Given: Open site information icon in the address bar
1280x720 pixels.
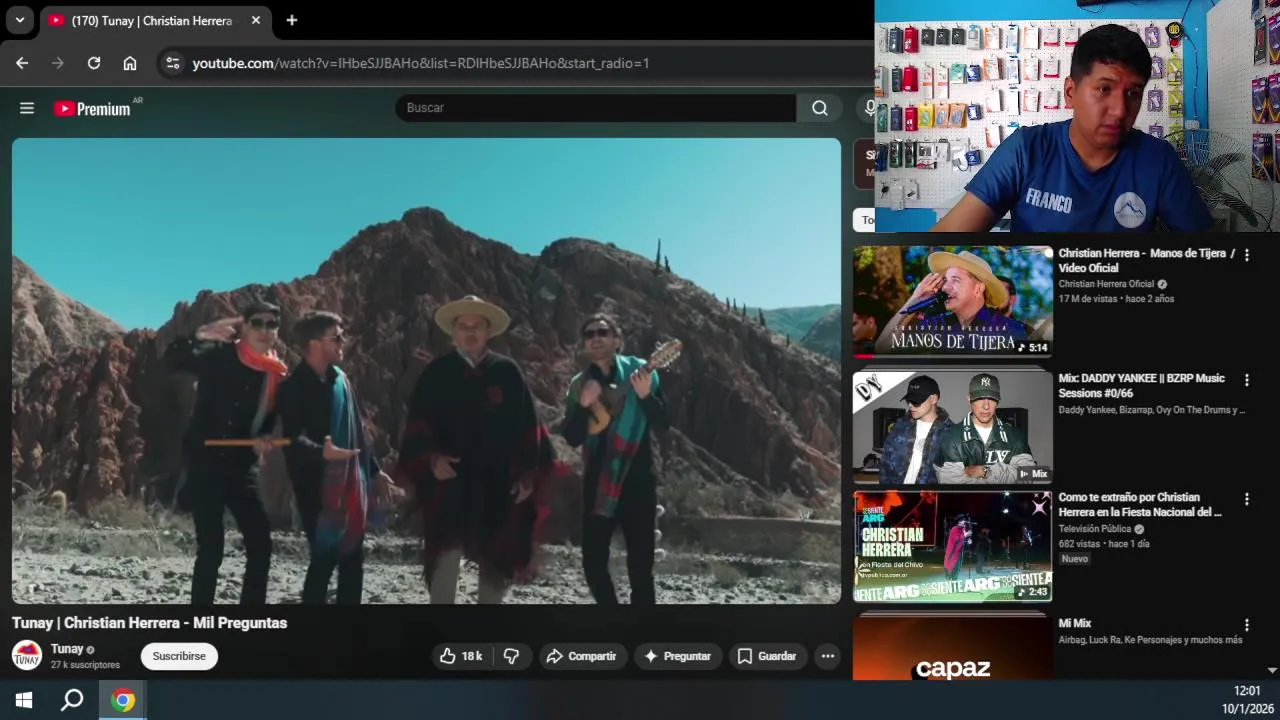Looking at the screenshot, I should coord(173,63).
